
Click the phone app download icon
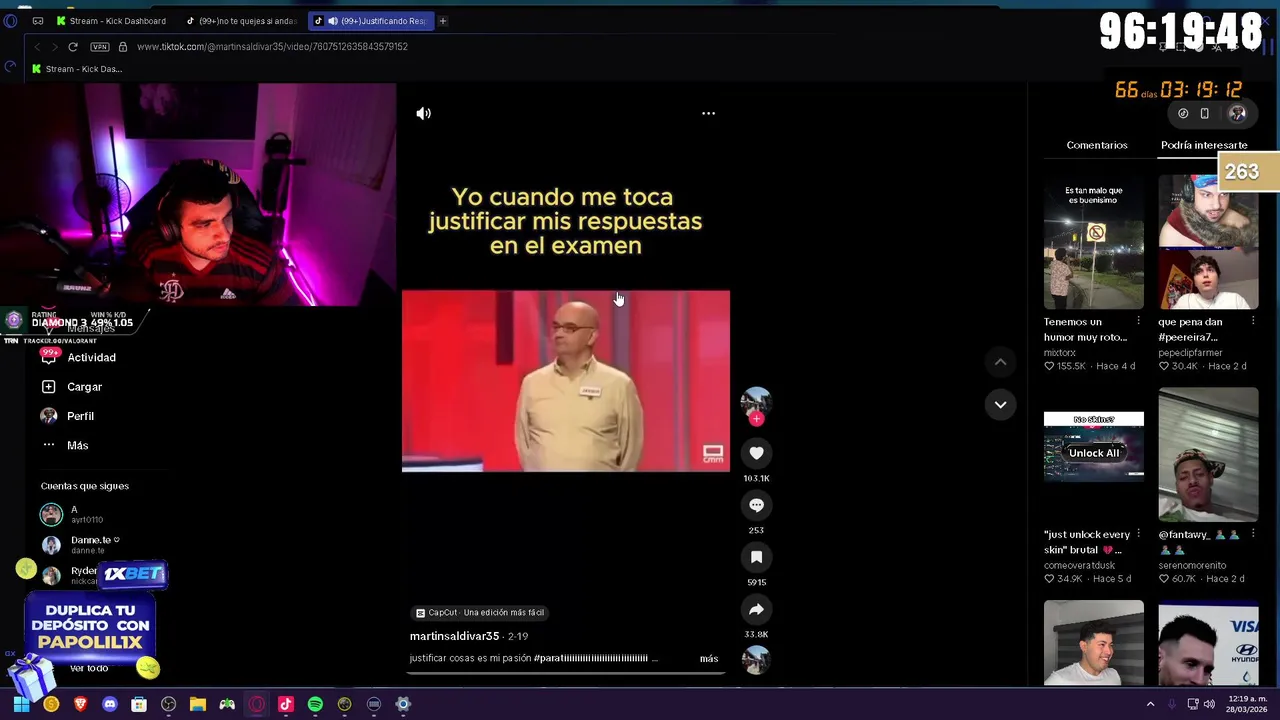1205,114
